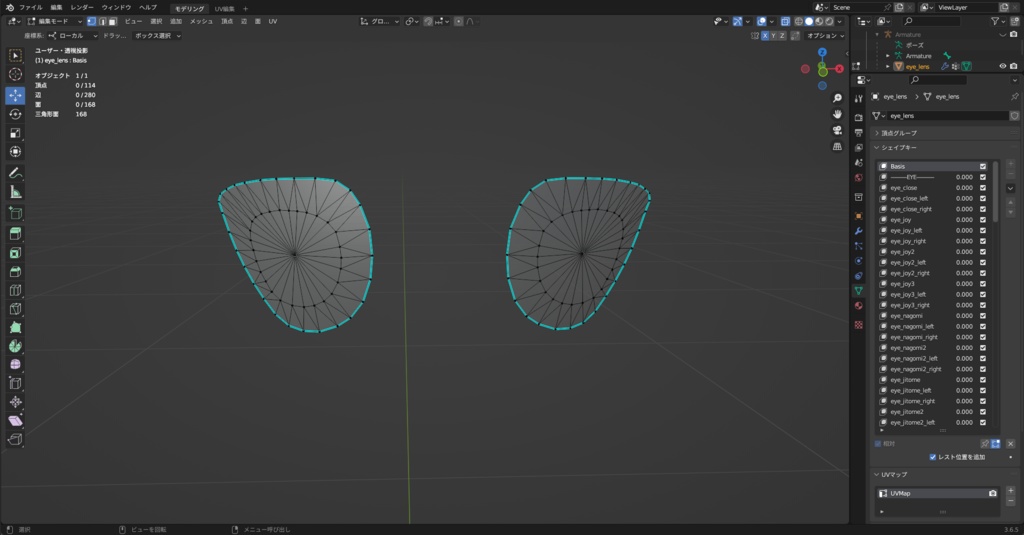The width and height of the screenshot is (1024, 535).
Task: Click the hand pan view icon
Action: [837, 114]
